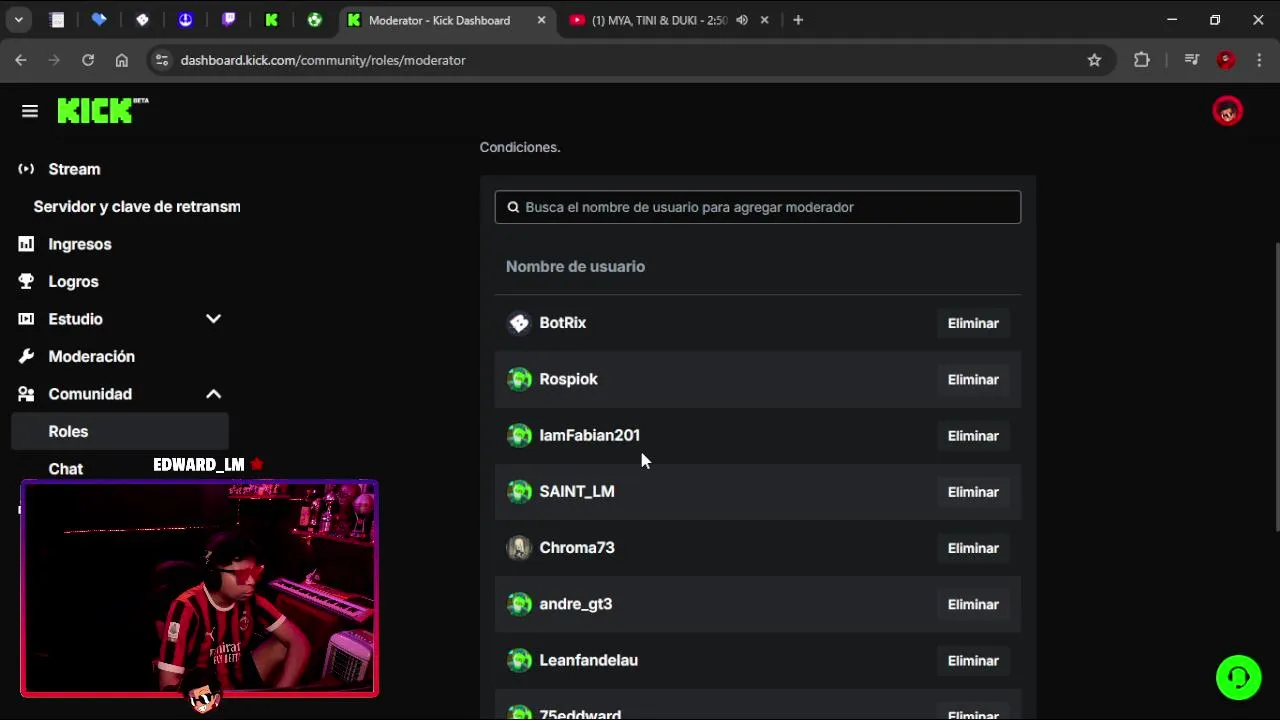Open the green support chat bubble
The width and height of the screenshot is (1280, 720).
(x=1238, y=678)
